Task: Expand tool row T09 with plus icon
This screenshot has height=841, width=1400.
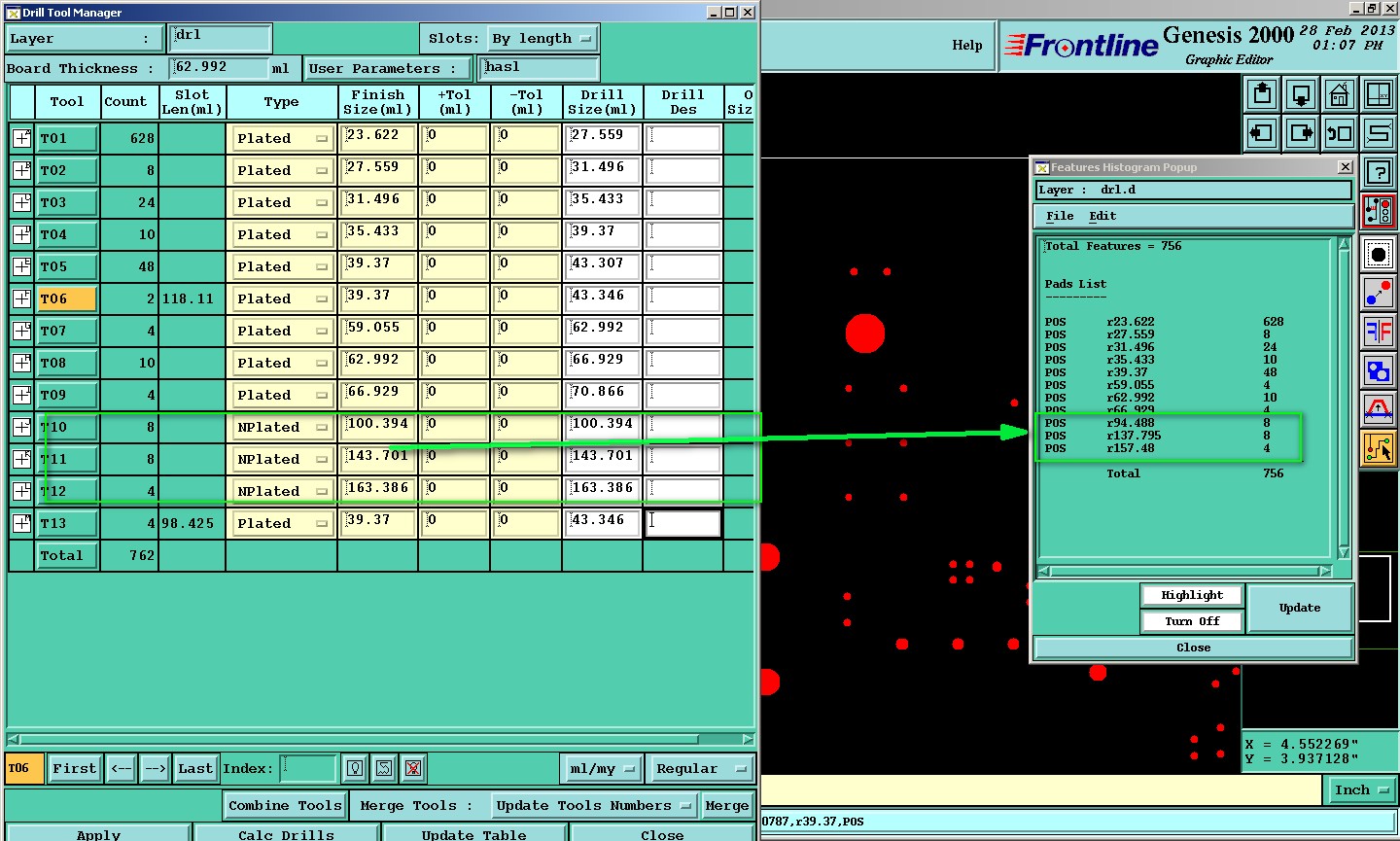Action: tap(21, 395)
